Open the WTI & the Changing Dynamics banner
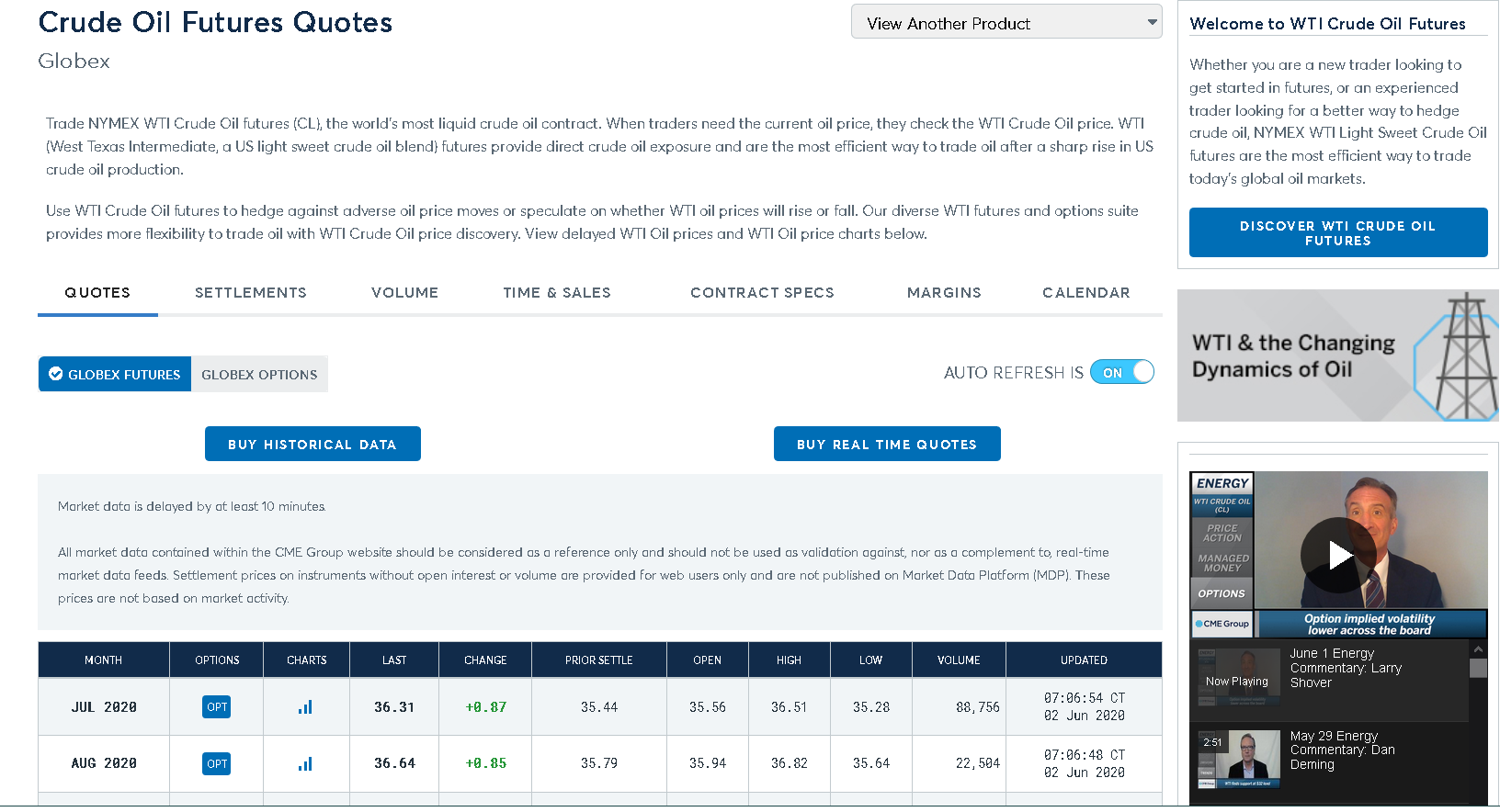 (1338, 355)
